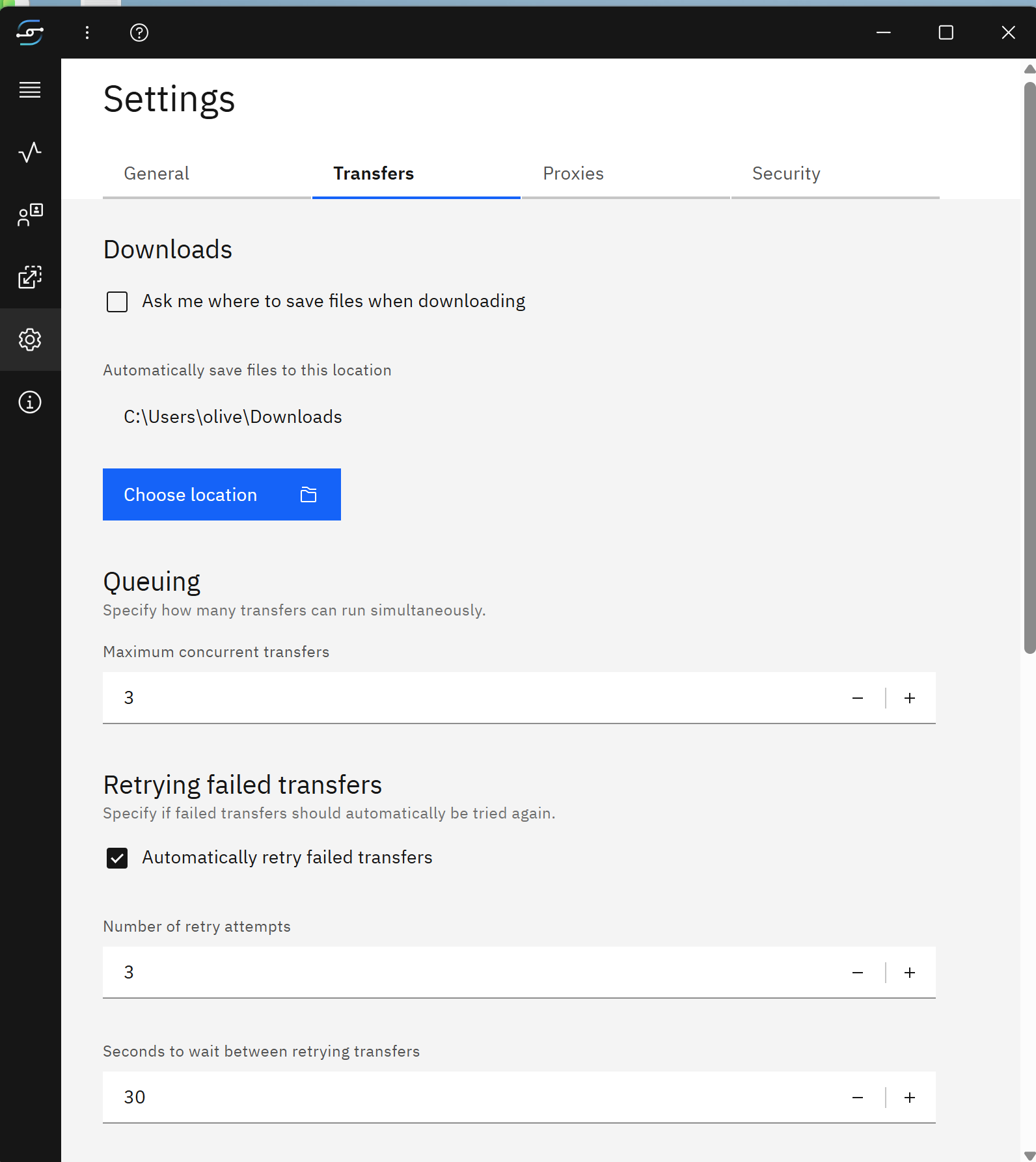The image size is (1036, 1162).
Task: Disable automatically retry failed transfers
Action: click(117, 858)
